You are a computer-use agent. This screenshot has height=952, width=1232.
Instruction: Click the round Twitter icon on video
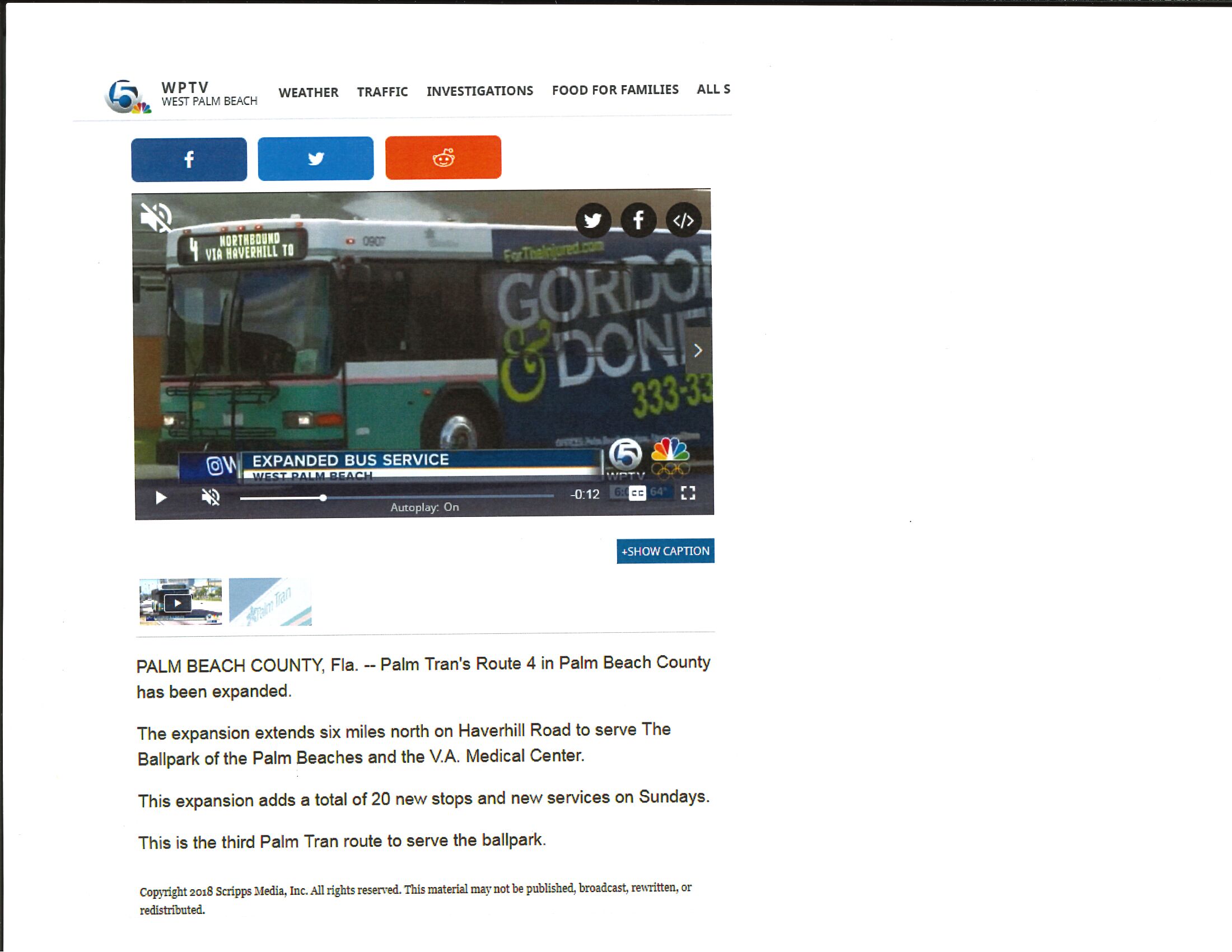pyautogui.click(x=593, y=220)
